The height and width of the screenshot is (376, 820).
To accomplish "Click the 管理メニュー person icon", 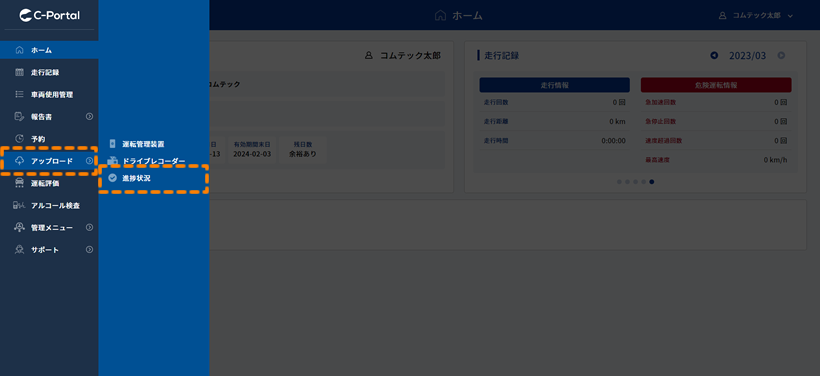I will (19, 227).
